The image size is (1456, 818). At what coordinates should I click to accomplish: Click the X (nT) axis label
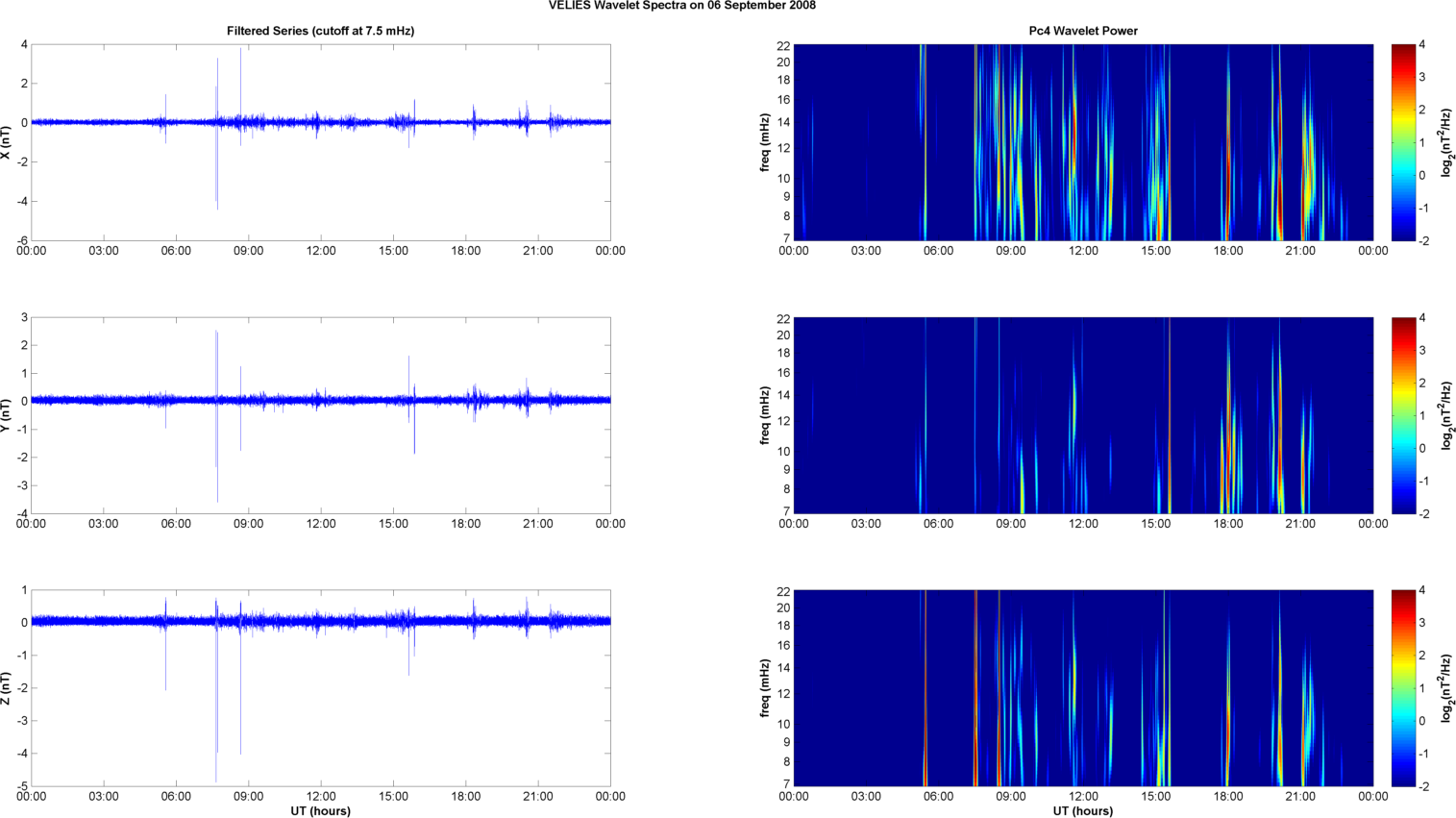point(6,142)
